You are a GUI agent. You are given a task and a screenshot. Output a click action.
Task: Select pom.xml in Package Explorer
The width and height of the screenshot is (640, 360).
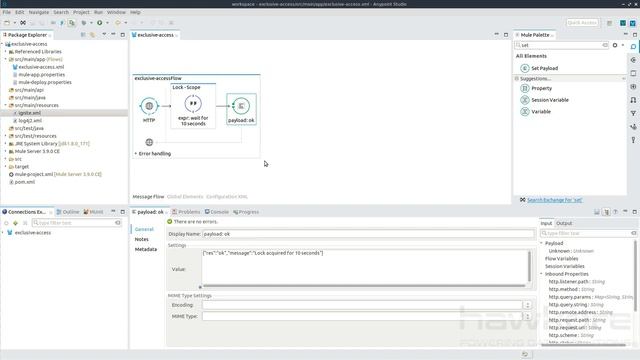coord(24,182)
